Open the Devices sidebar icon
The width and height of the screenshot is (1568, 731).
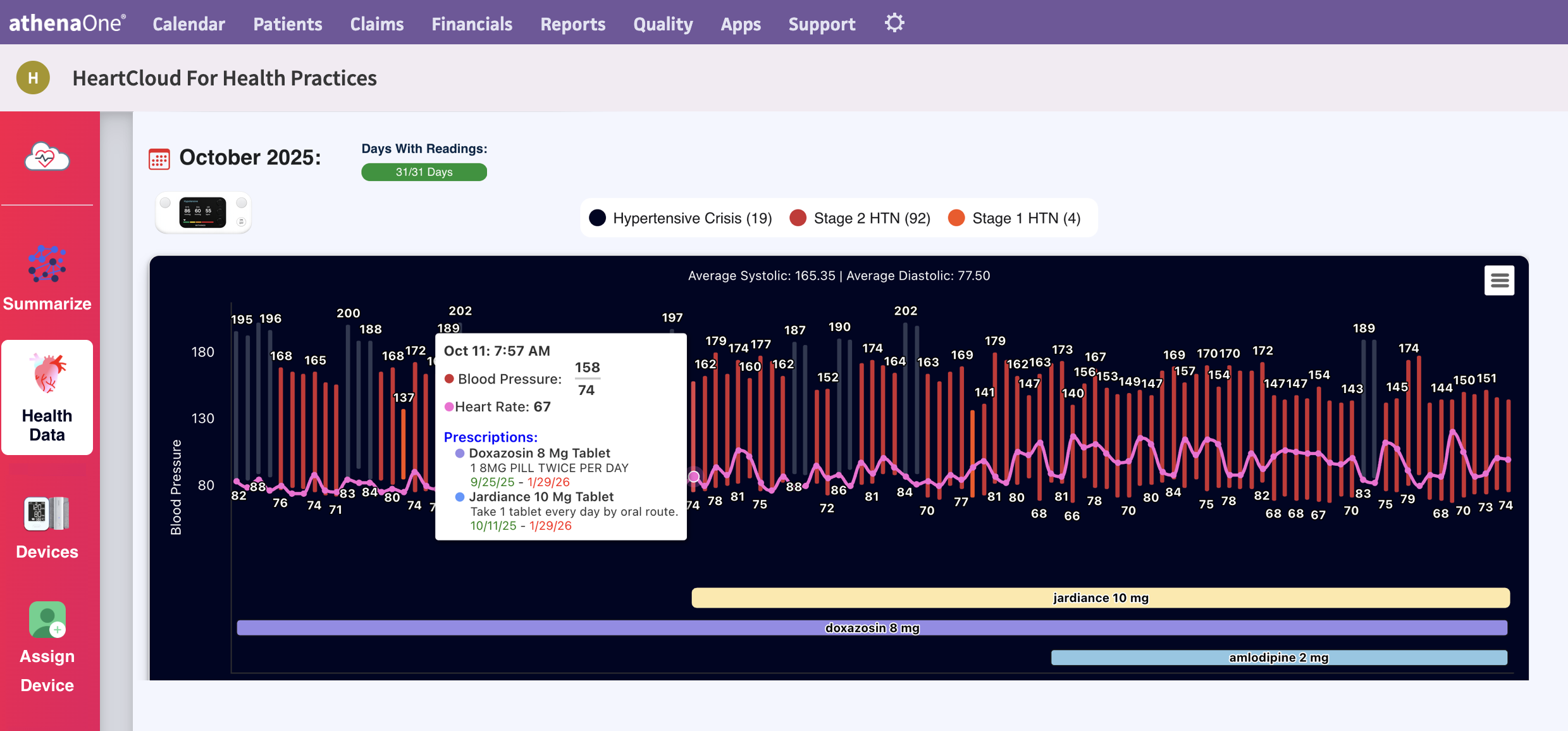click(x=47, y=514)
